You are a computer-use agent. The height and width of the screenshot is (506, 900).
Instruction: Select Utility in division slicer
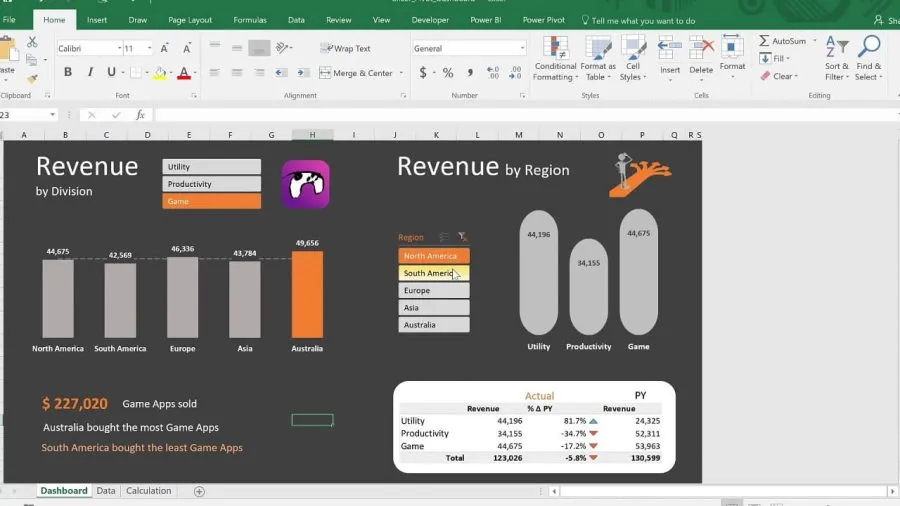click(x=211, y=166)
